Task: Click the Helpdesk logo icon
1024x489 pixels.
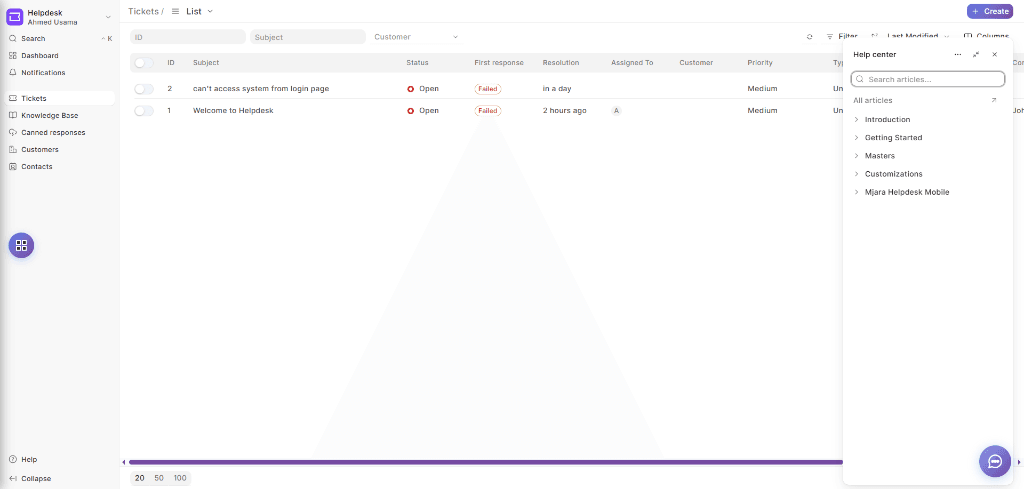Action: pyautogui.click(x=14, y=17)
